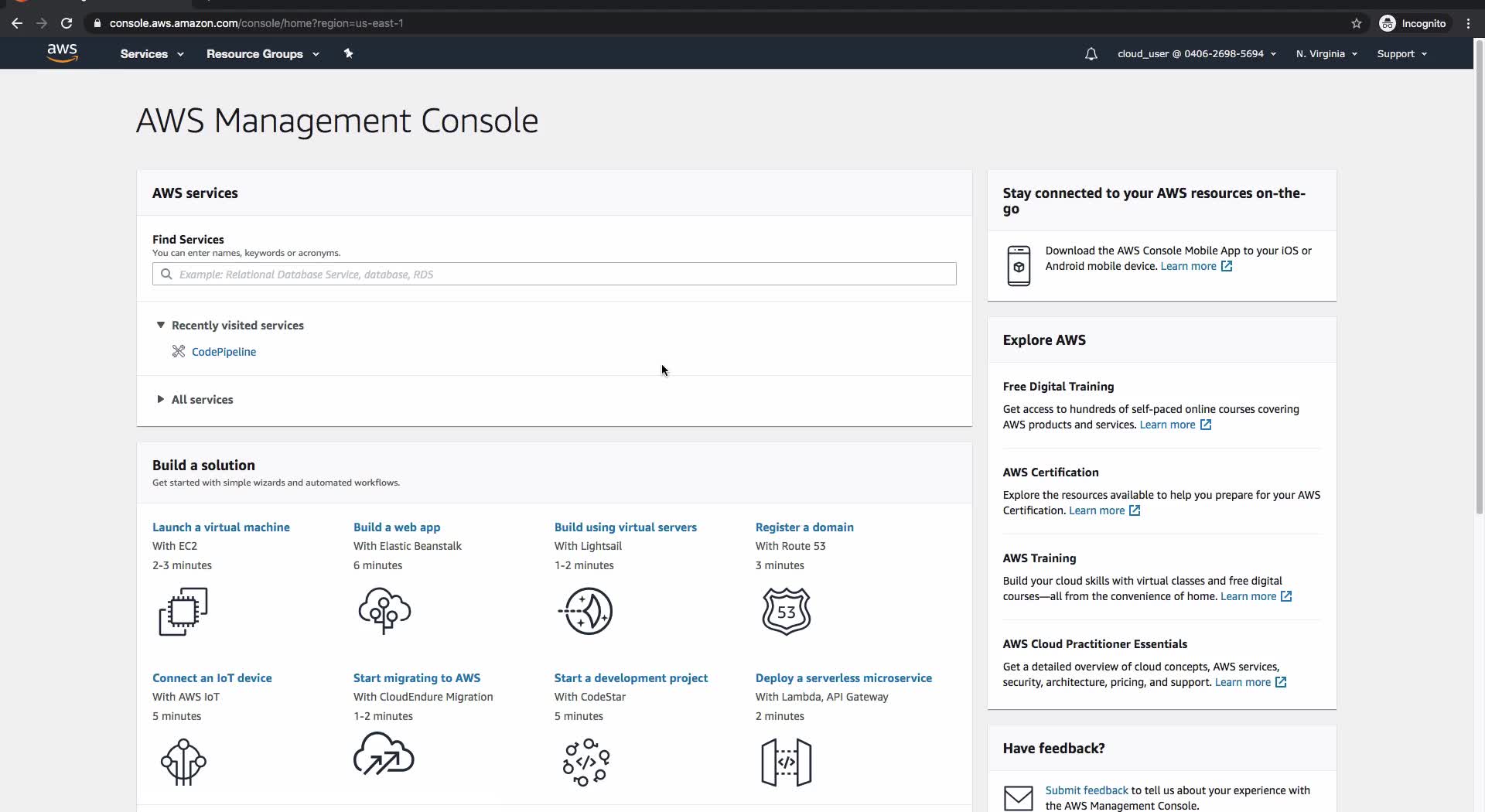Image resolution: width=1485 pixels, height=812 pixels.
Task: Bookmark this page with the star icon
Action: pos(1356,23)
